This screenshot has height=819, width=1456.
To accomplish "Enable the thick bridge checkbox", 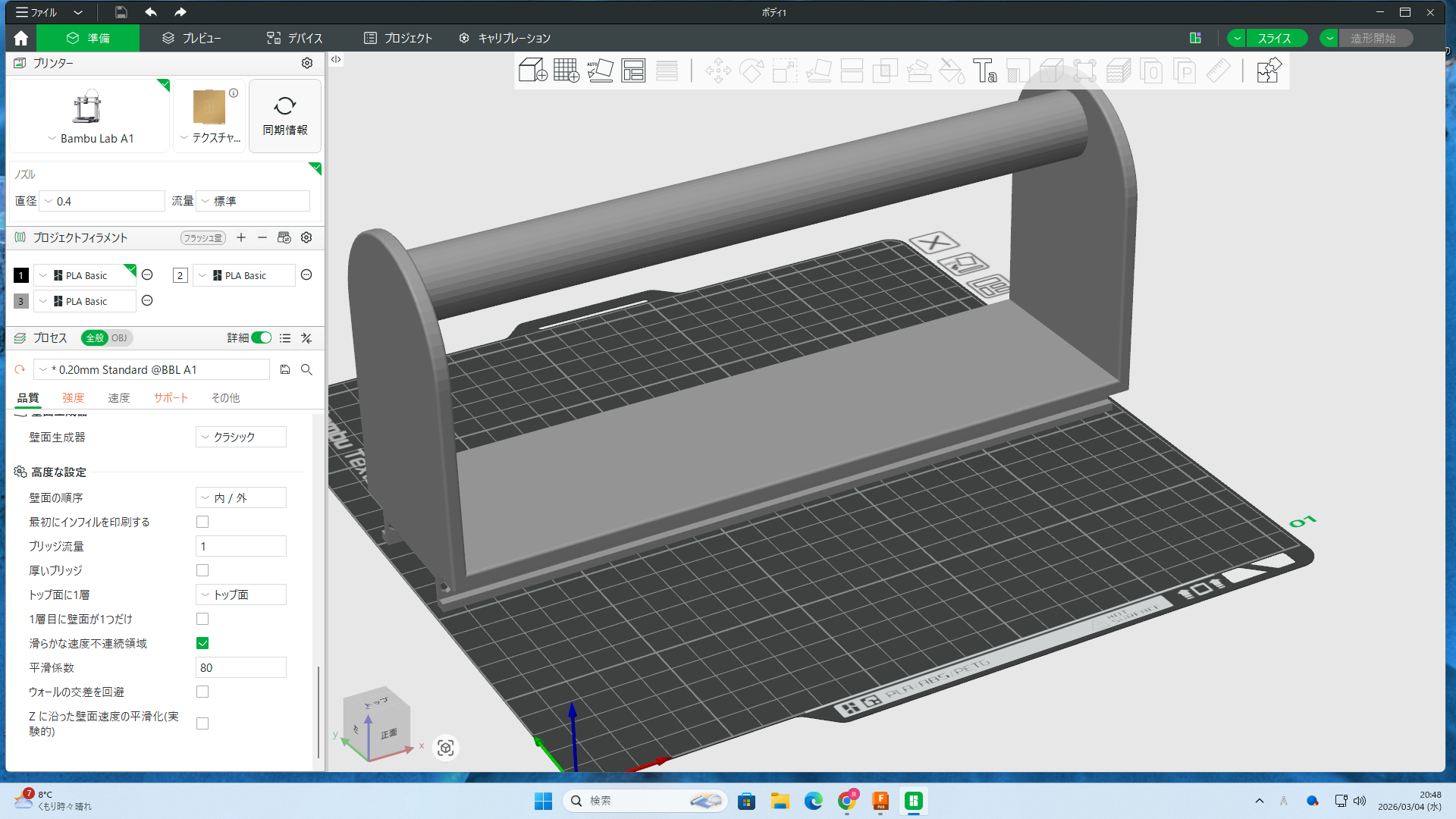I will point(202,570).
